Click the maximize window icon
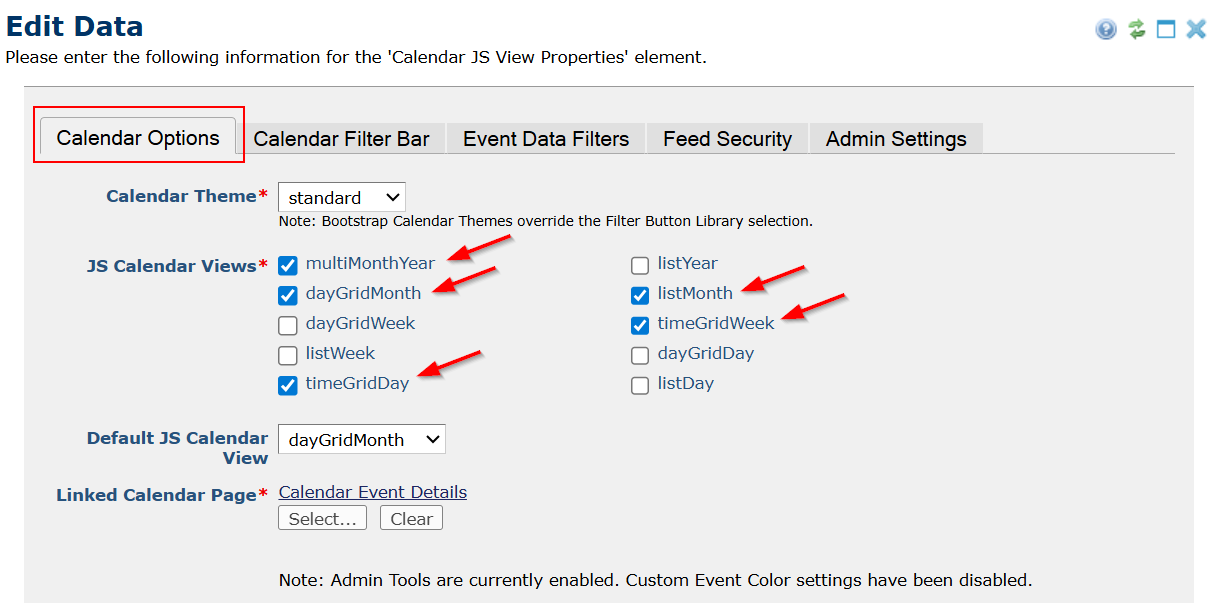1218x603 pixels. [1166, 29]
